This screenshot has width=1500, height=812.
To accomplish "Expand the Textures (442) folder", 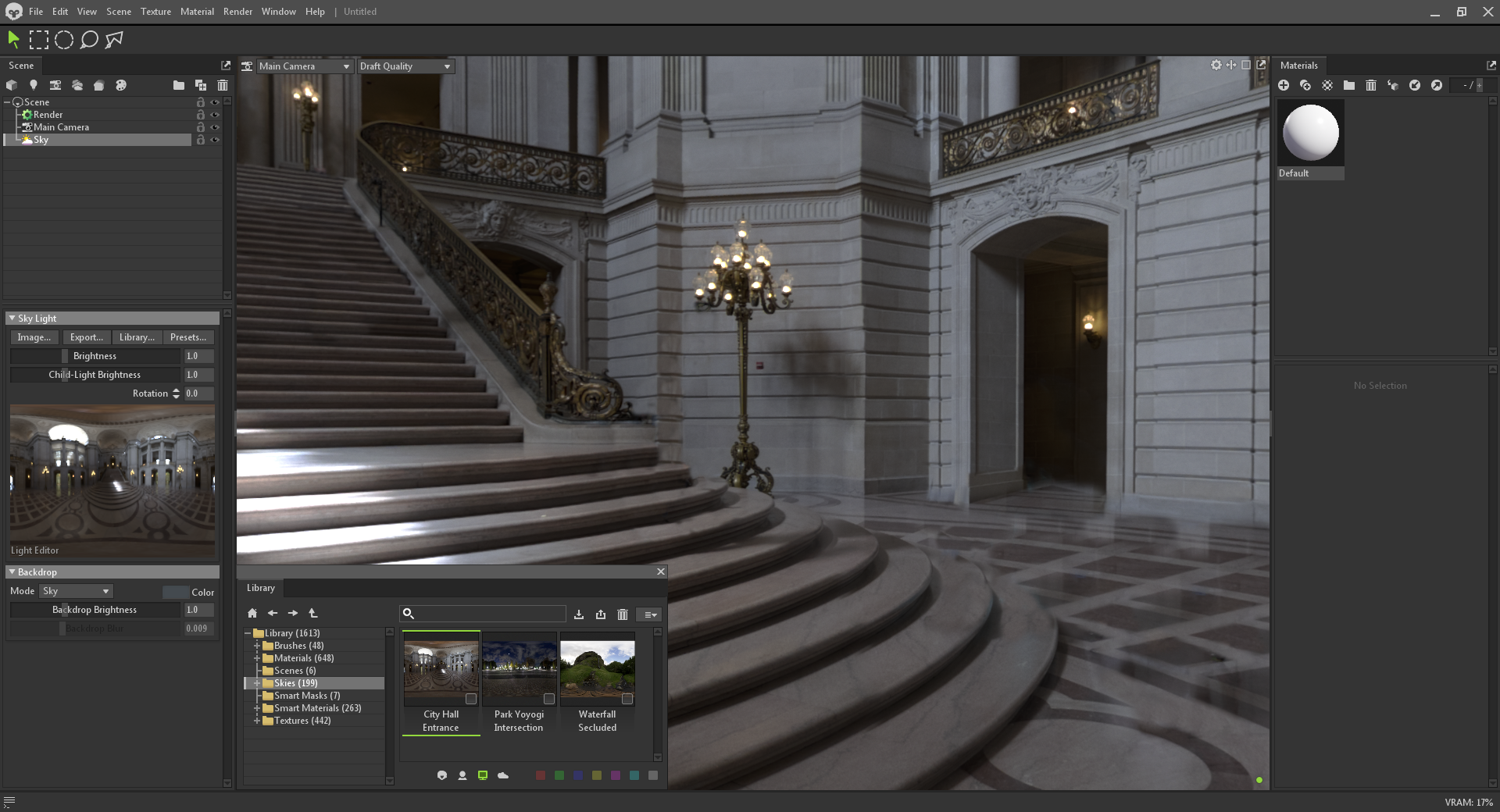I will (x=256, y=721).
